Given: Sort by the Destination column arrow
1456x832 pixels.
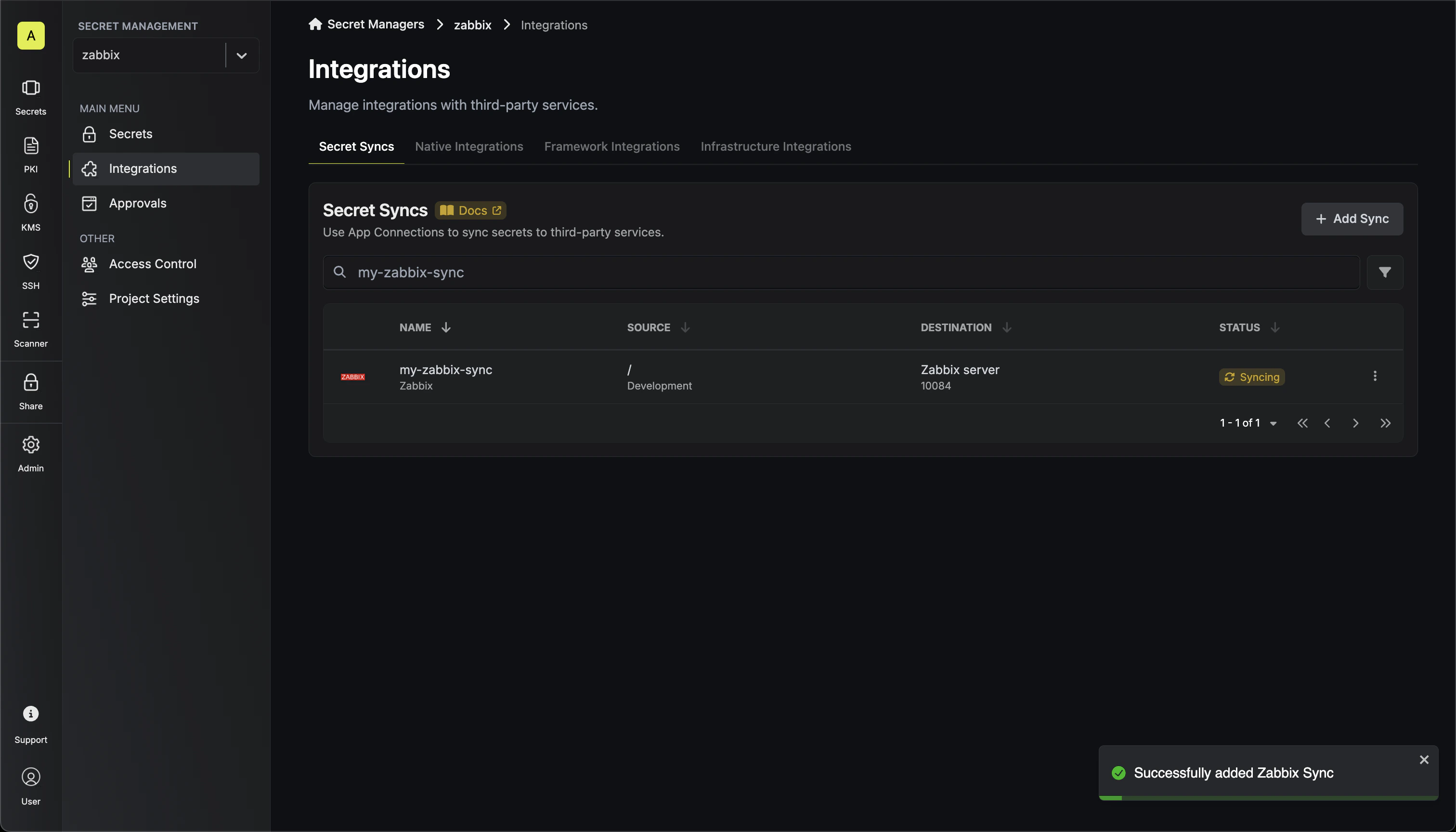Looking at the screenshot, I should pyautogui.click(x=1007, y=327).
